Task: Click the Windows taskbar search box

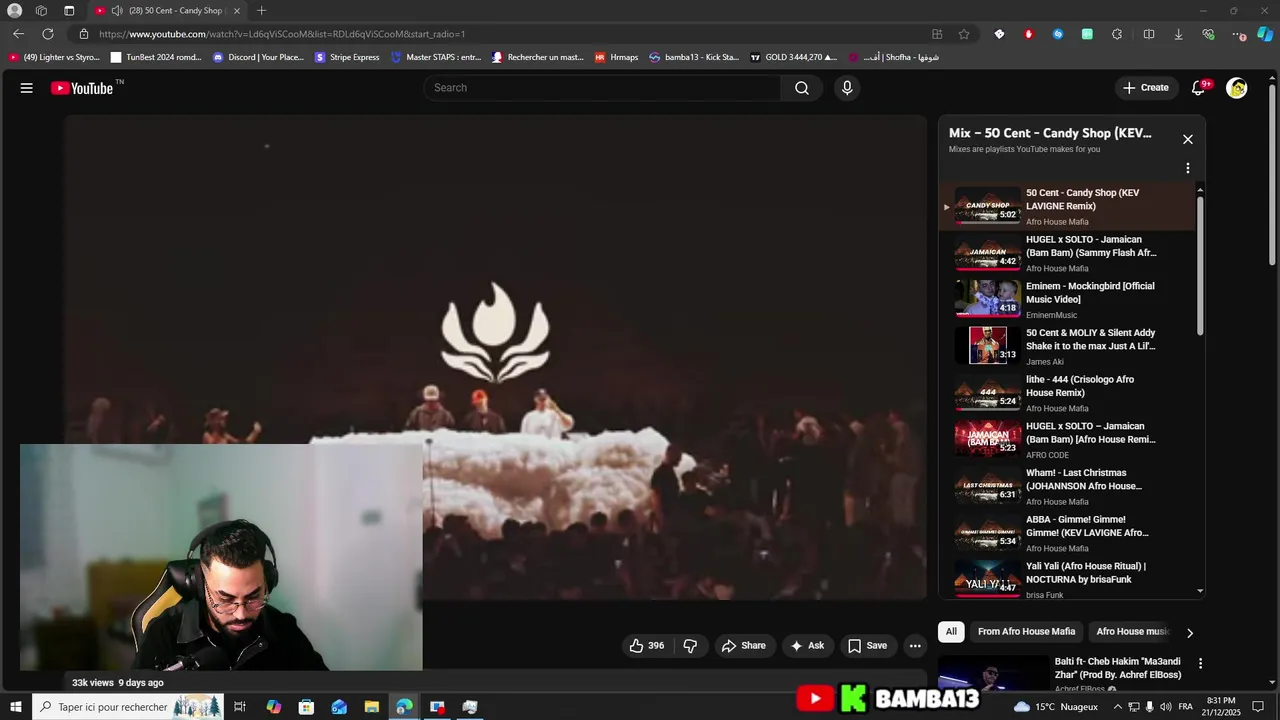Action: click(127, 707)
